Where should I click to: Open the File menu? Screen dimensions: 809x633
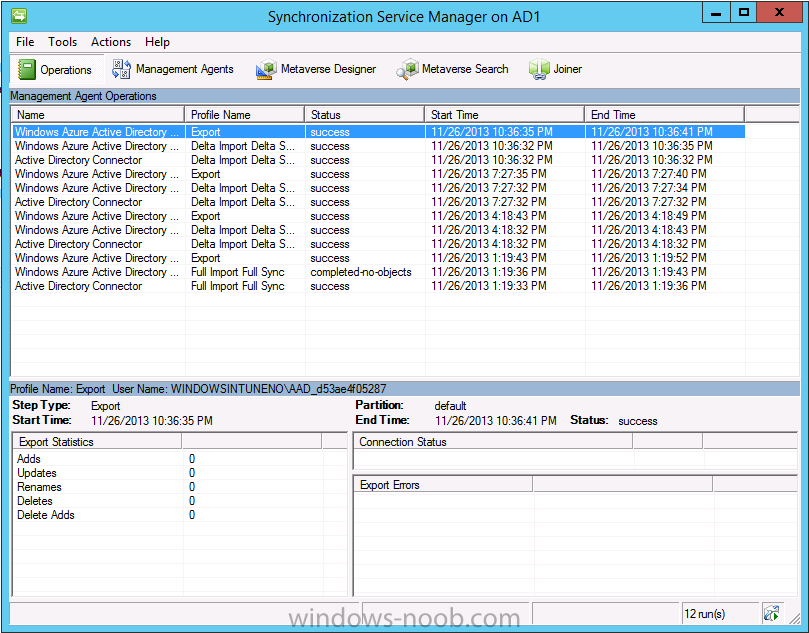[25, 42]
